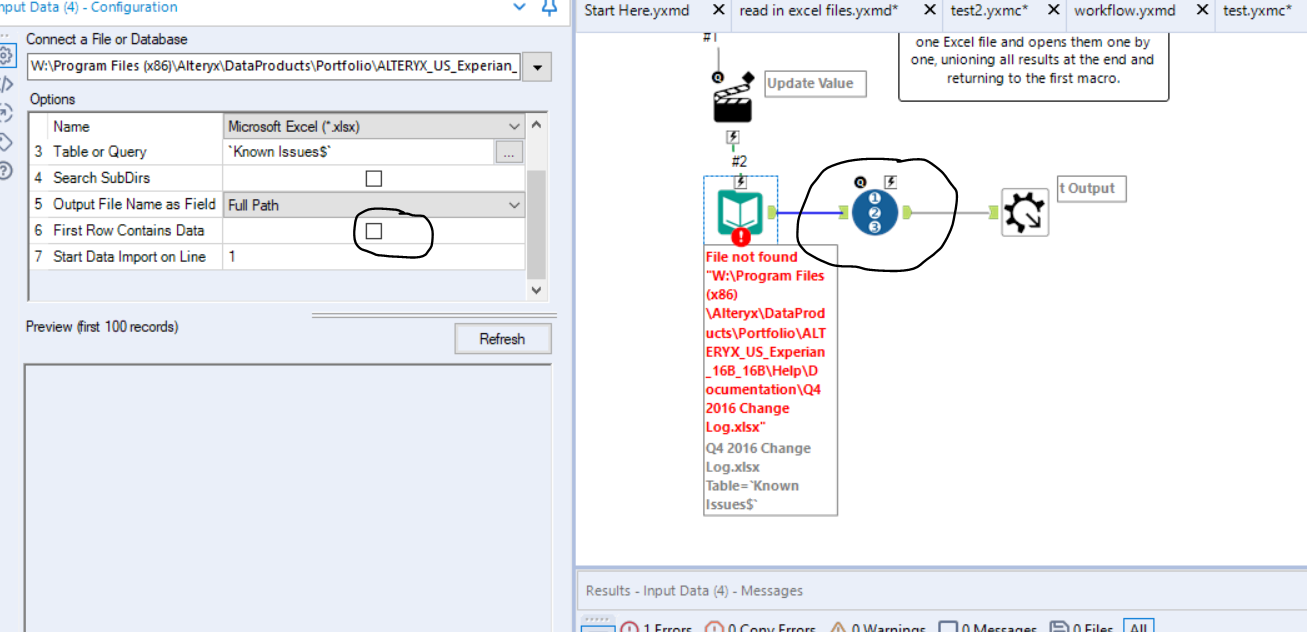The height and width of the screenshot is (632, 1307).
Task: Select the blue batch macro tool
Action: 874,212
